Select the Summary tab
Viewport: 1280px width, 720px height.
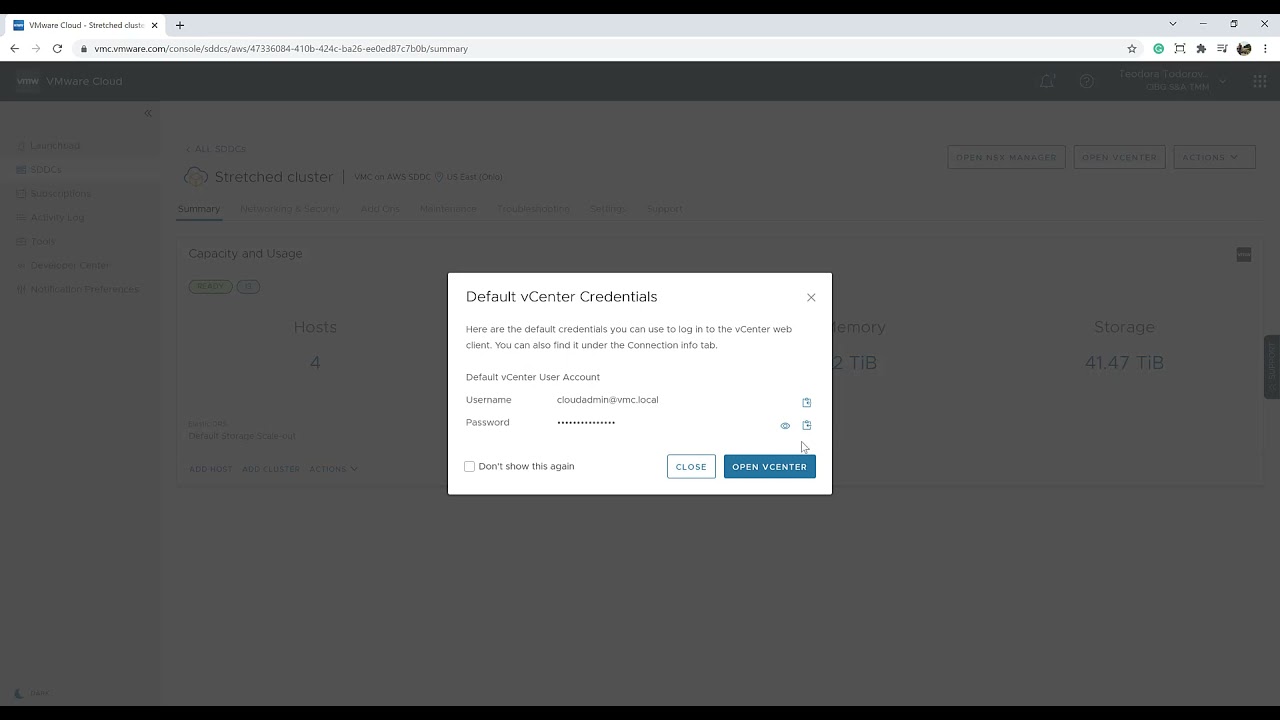(198, 209)
